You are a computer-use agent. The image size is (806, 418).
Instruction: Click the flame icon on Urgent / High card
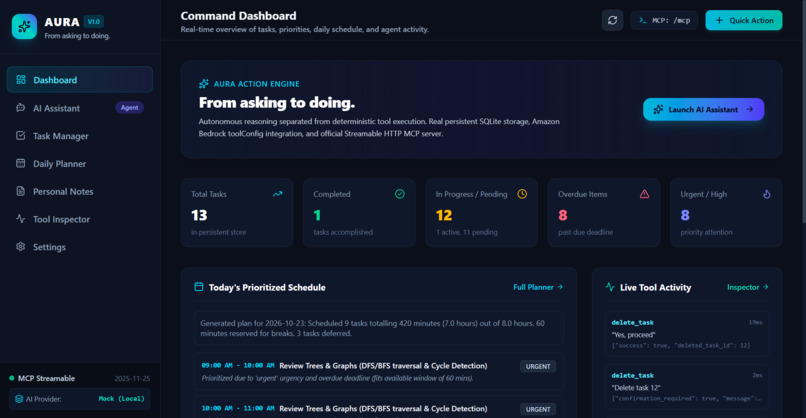[766, 194]
